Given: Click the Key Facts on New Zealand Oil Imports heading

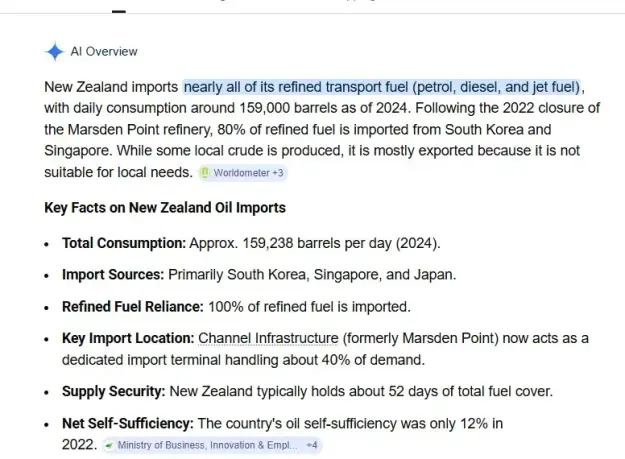Looking at the screenshot, I should [x=165, y=208].
